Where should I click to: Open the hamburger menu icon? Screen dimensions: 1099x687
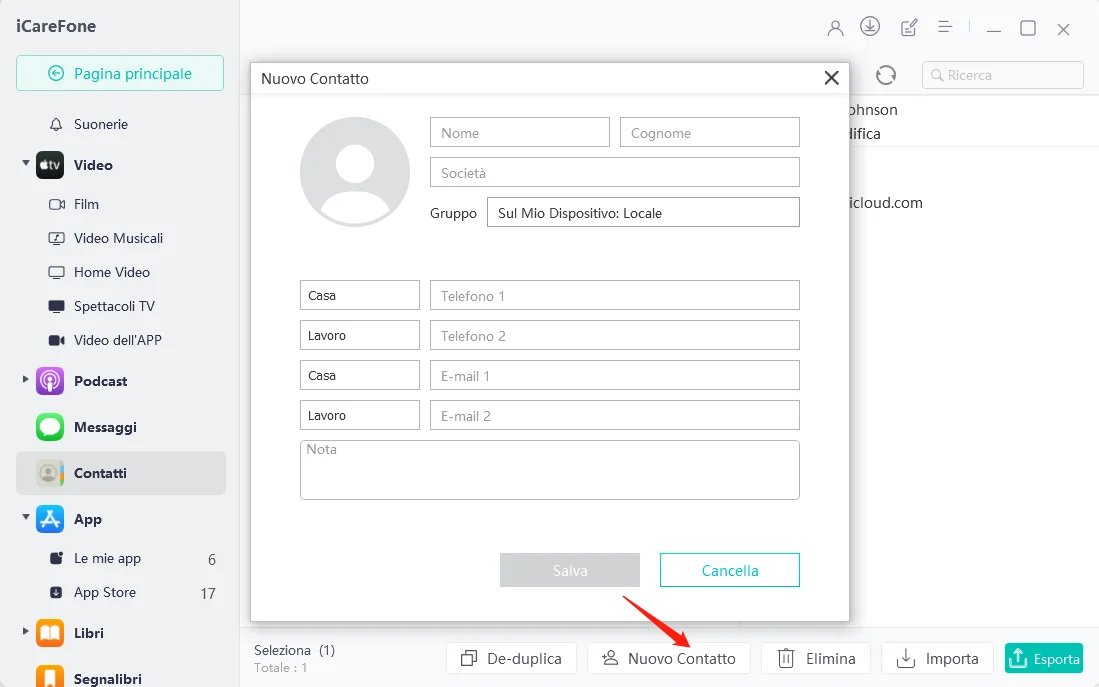pos(945,28)
